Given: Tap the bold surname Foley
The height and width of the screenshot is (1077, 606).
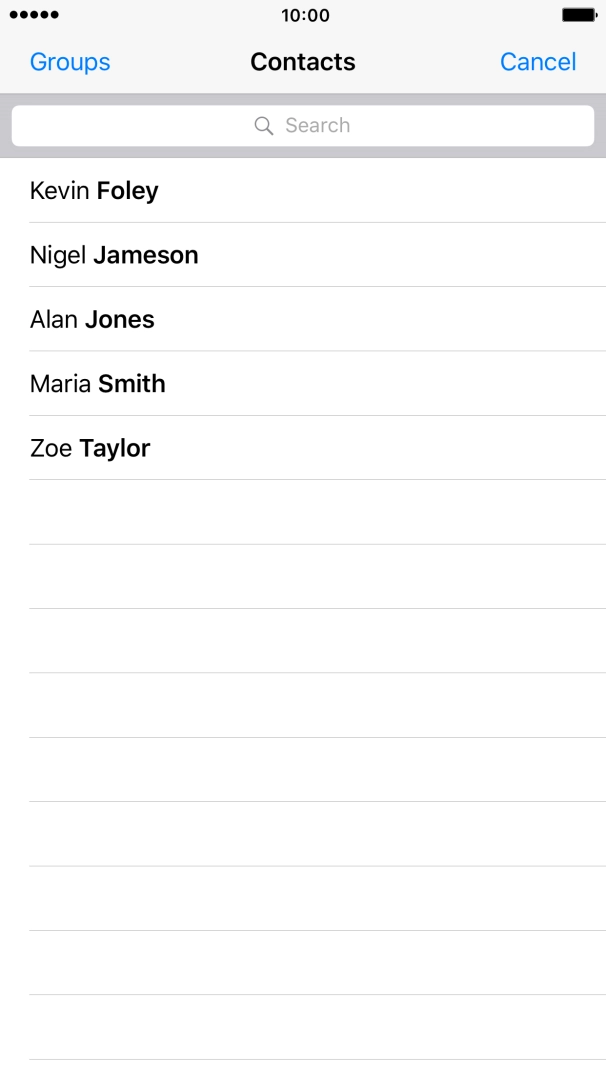Looking at the screenshot, I should (x=127, y=191).
